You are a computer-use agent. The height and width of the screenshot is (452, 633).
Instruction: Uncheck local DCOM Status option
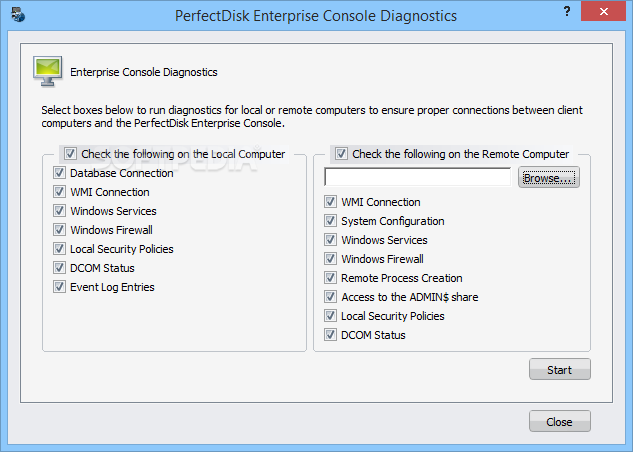(x=59, y=268)
